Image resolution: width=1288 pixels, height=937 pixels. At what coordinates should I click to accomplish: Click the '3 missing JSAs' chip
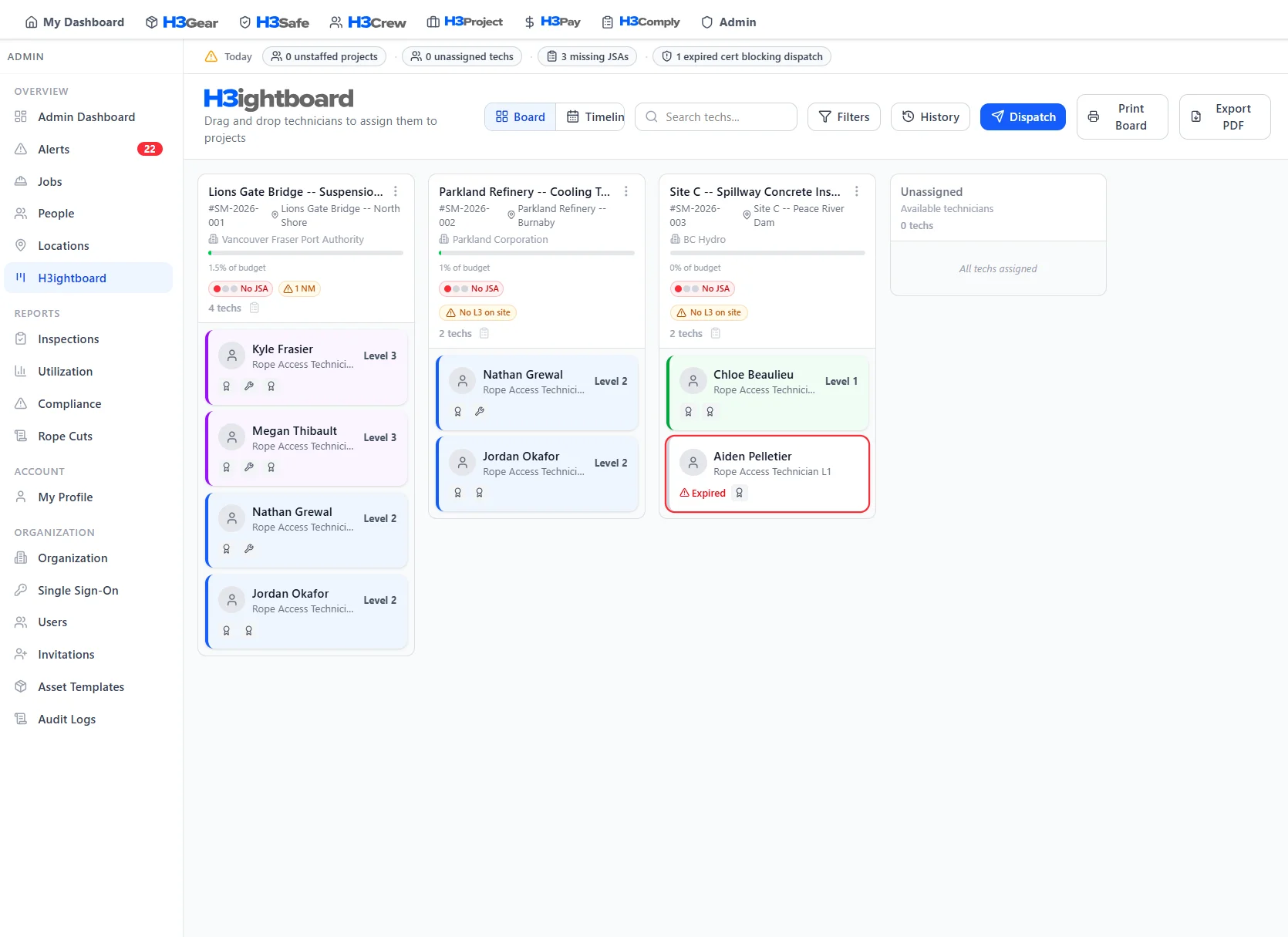[588, 56]
